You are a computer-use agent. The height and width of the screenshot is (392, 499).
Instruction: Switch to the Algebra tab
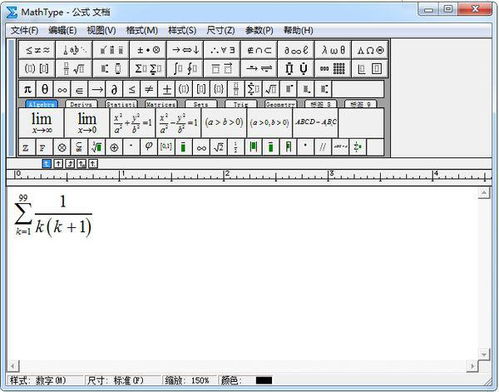click(41, 104)
